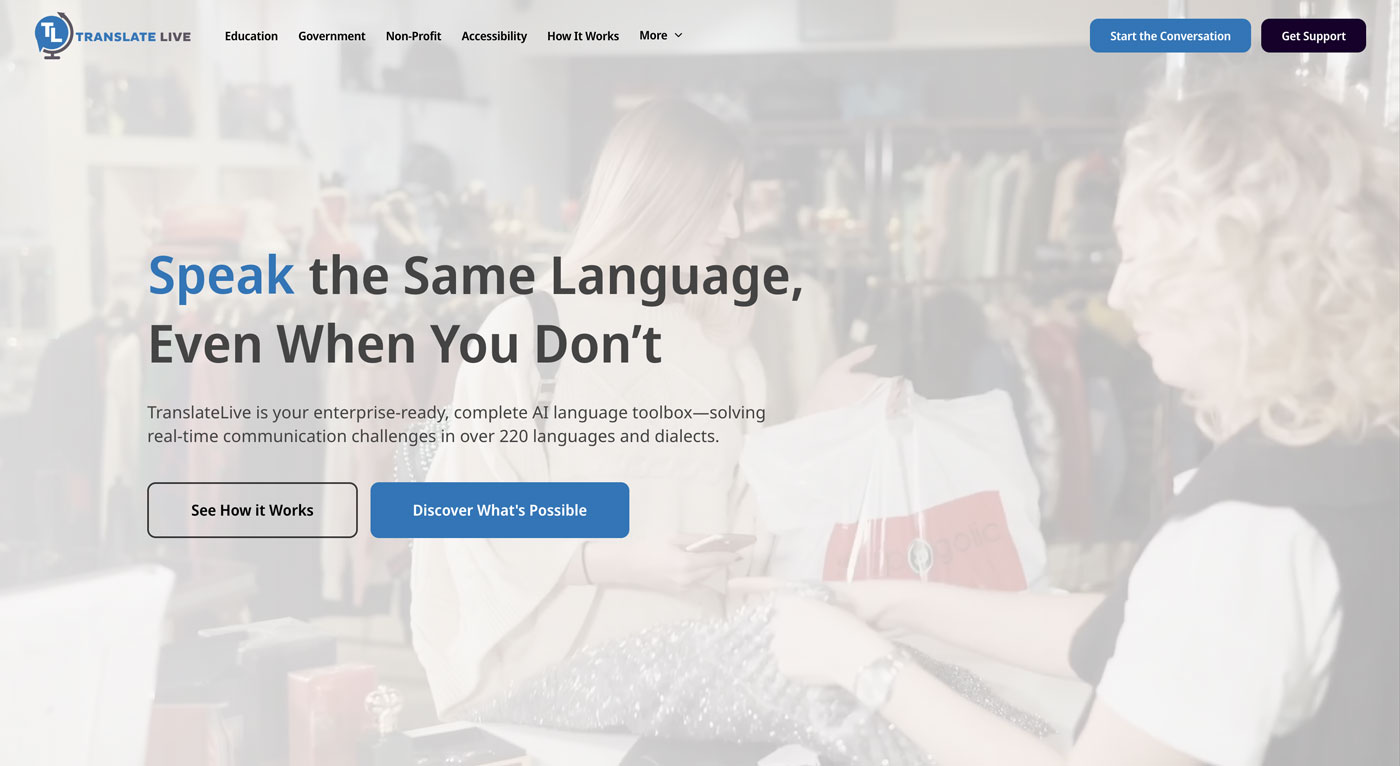Go to the Government page
The image size is (1400, 766).
(332, 36)
